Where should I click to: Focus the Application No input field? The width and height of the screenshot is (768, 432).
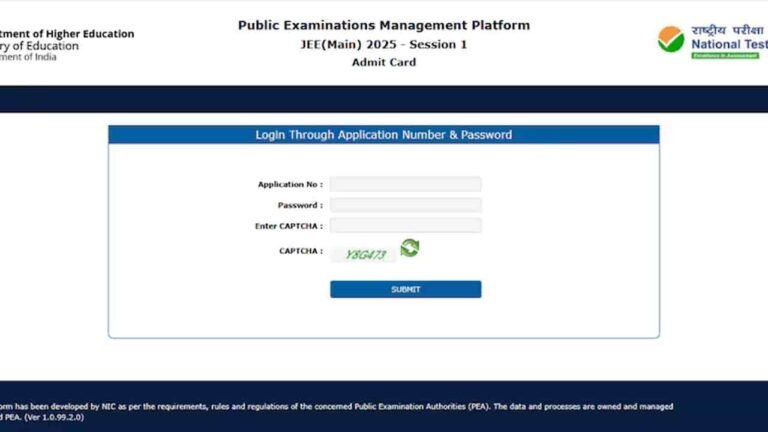point(405,184)
